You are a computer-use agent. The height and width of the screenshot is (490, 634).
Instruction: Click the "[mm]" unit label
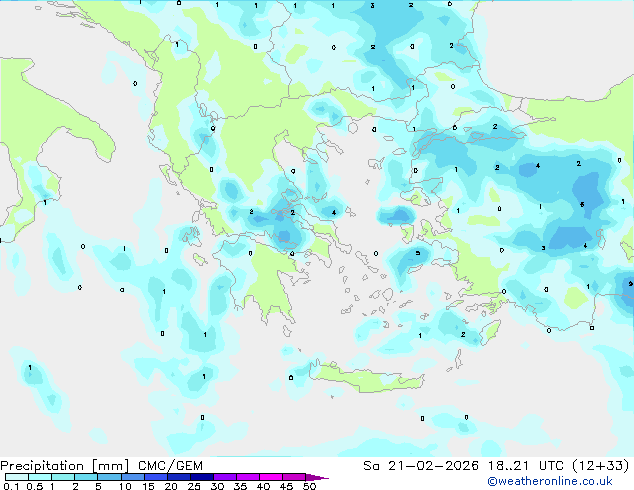click(x=111, y=466)
